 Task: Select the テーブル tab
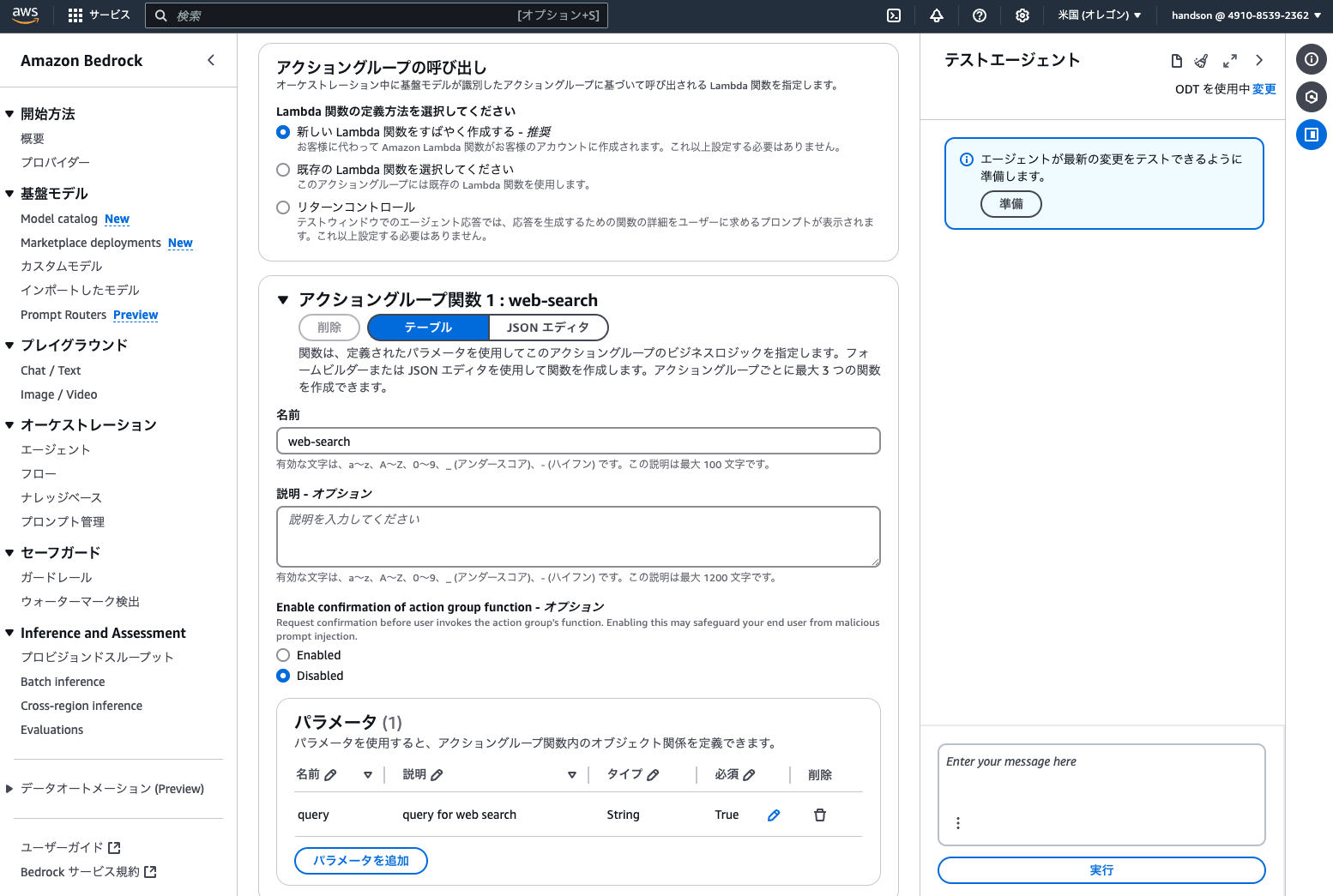tap(427, 328)
